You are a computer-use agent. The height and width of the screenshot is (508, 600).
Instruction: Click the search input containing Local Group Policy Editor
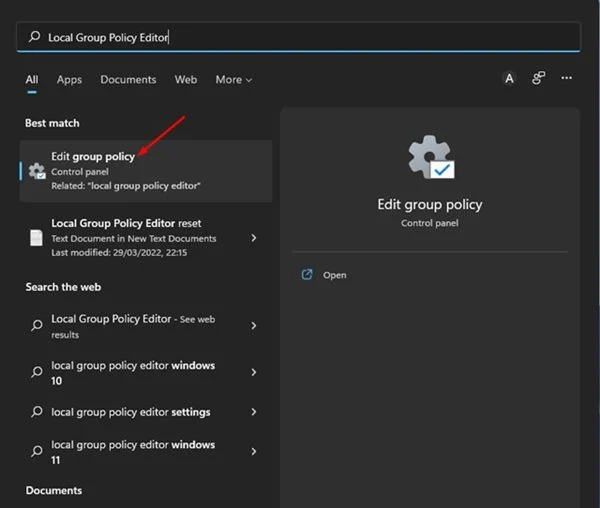point(298,37)
